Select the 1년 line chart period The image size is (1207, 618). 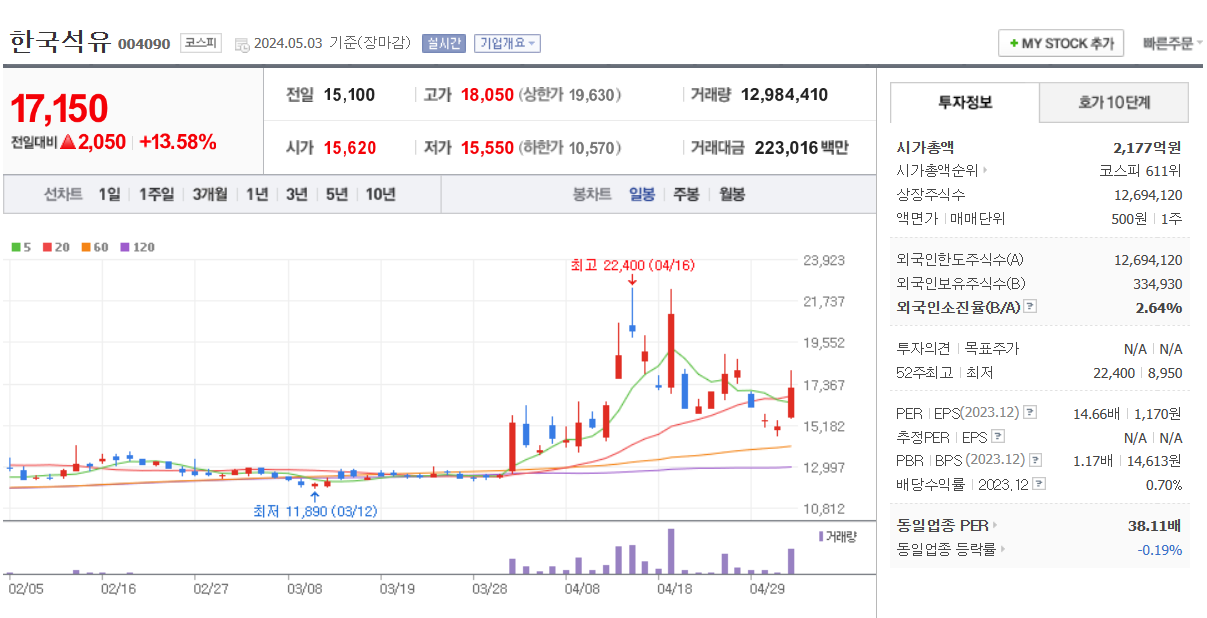257,194
